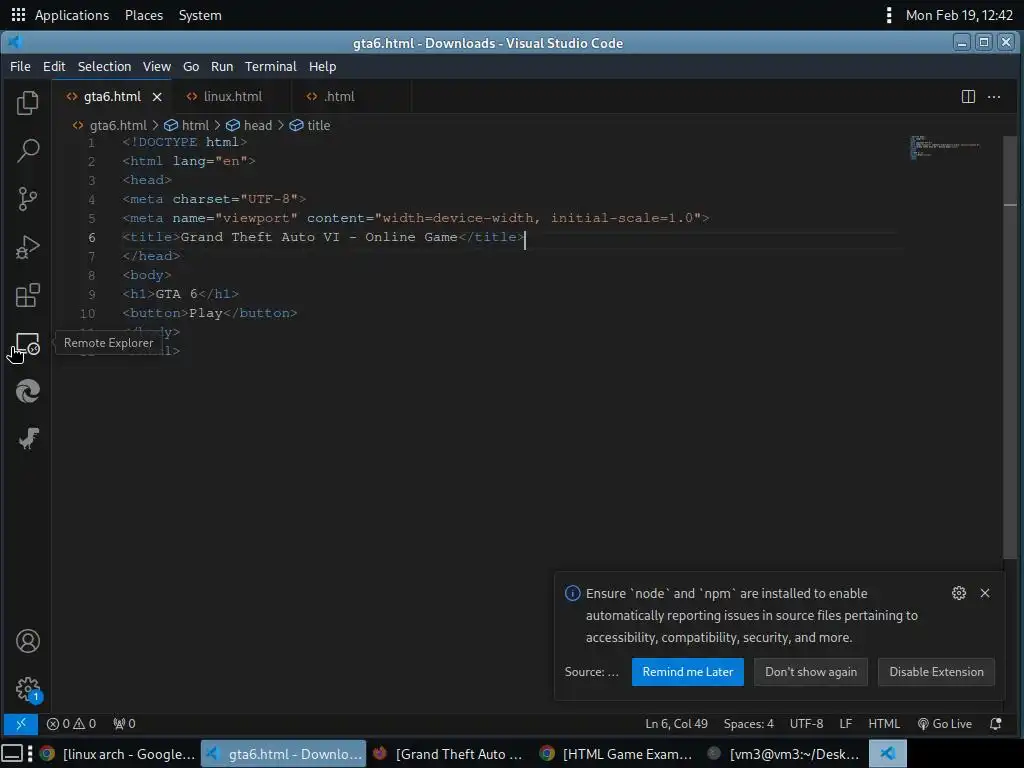Click the remote window indicator in status bar
The width and height of the screenshot is (1024, 768).
pyautogui.click(x=21, y=724)
